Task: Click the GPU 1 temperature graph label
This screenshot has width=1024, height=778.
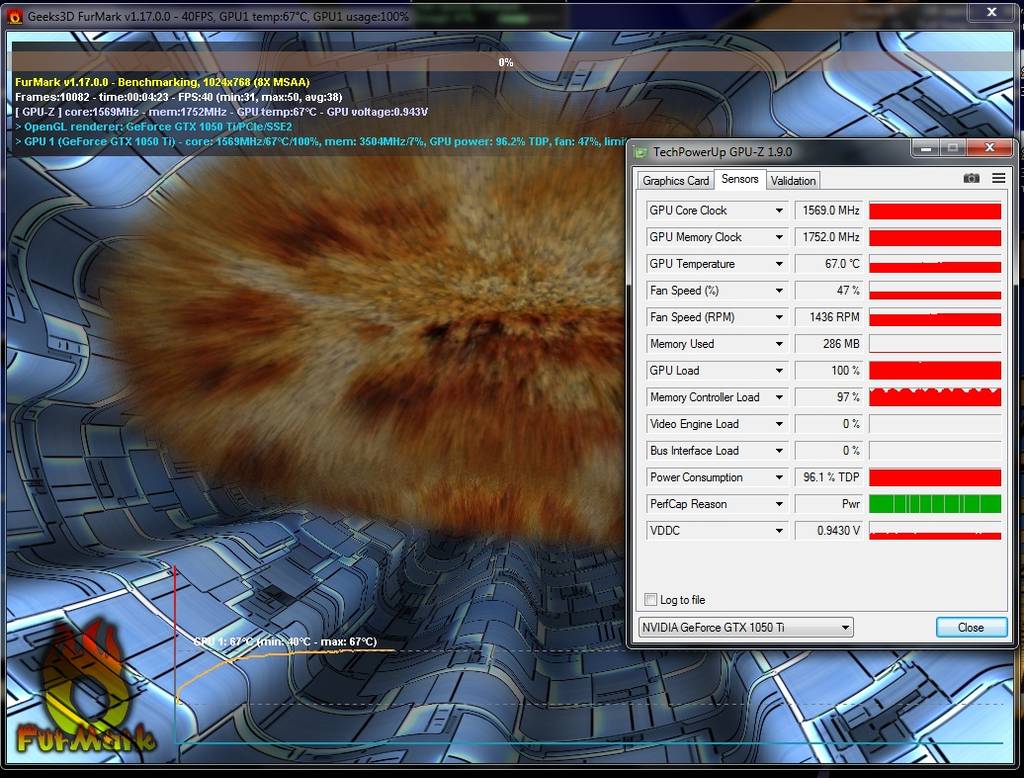Action: click(285, 641)
